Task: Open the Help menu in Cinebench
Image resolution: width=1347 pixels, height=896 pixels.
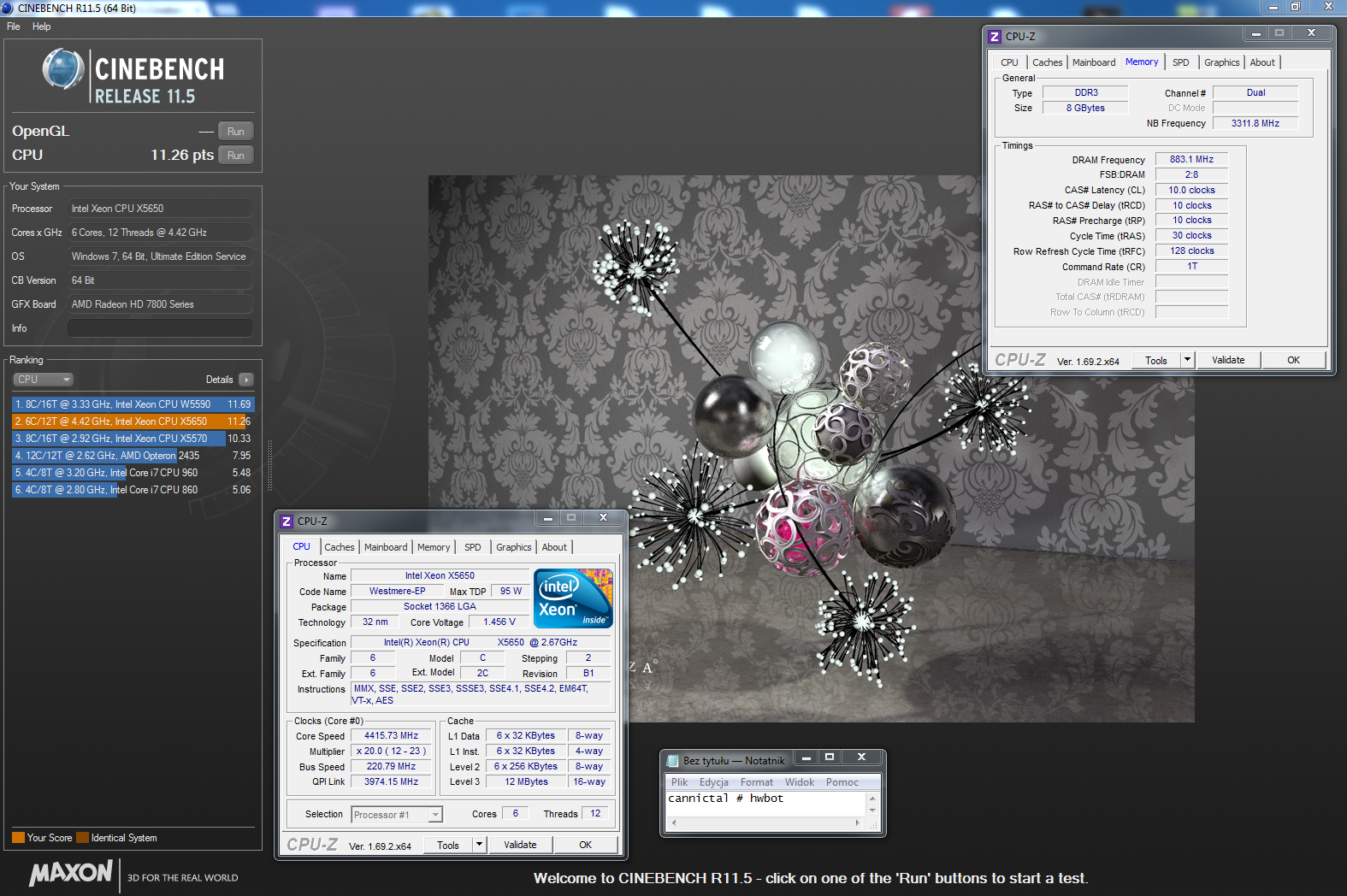Action: coord(42,27)
